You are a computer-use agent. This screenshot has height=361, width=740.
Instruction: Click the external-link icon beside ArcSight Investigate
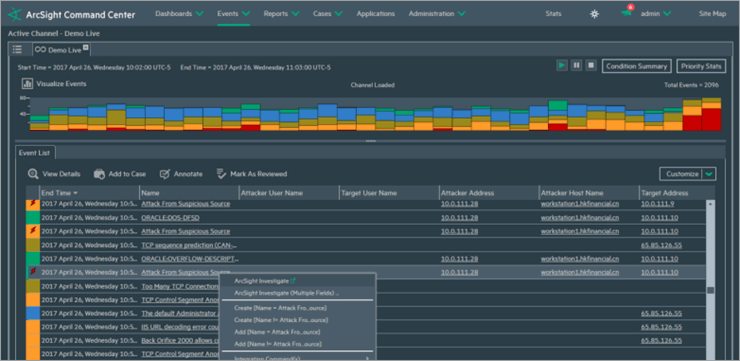293,280
